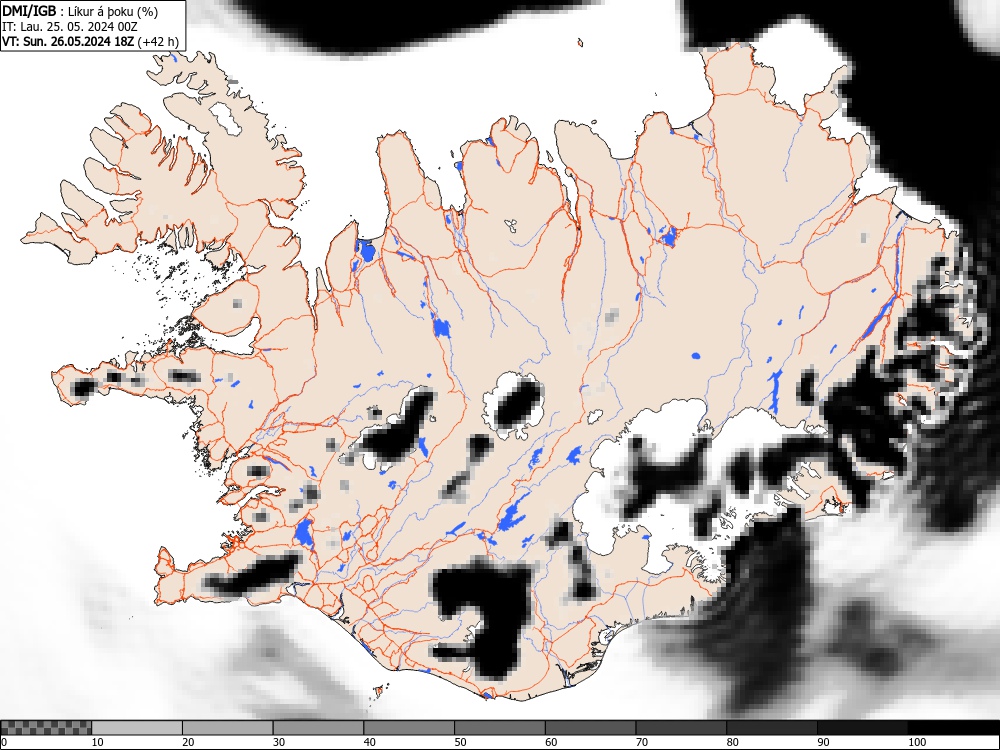
Task: Click the '10' legend scale label
Action: 98,742
